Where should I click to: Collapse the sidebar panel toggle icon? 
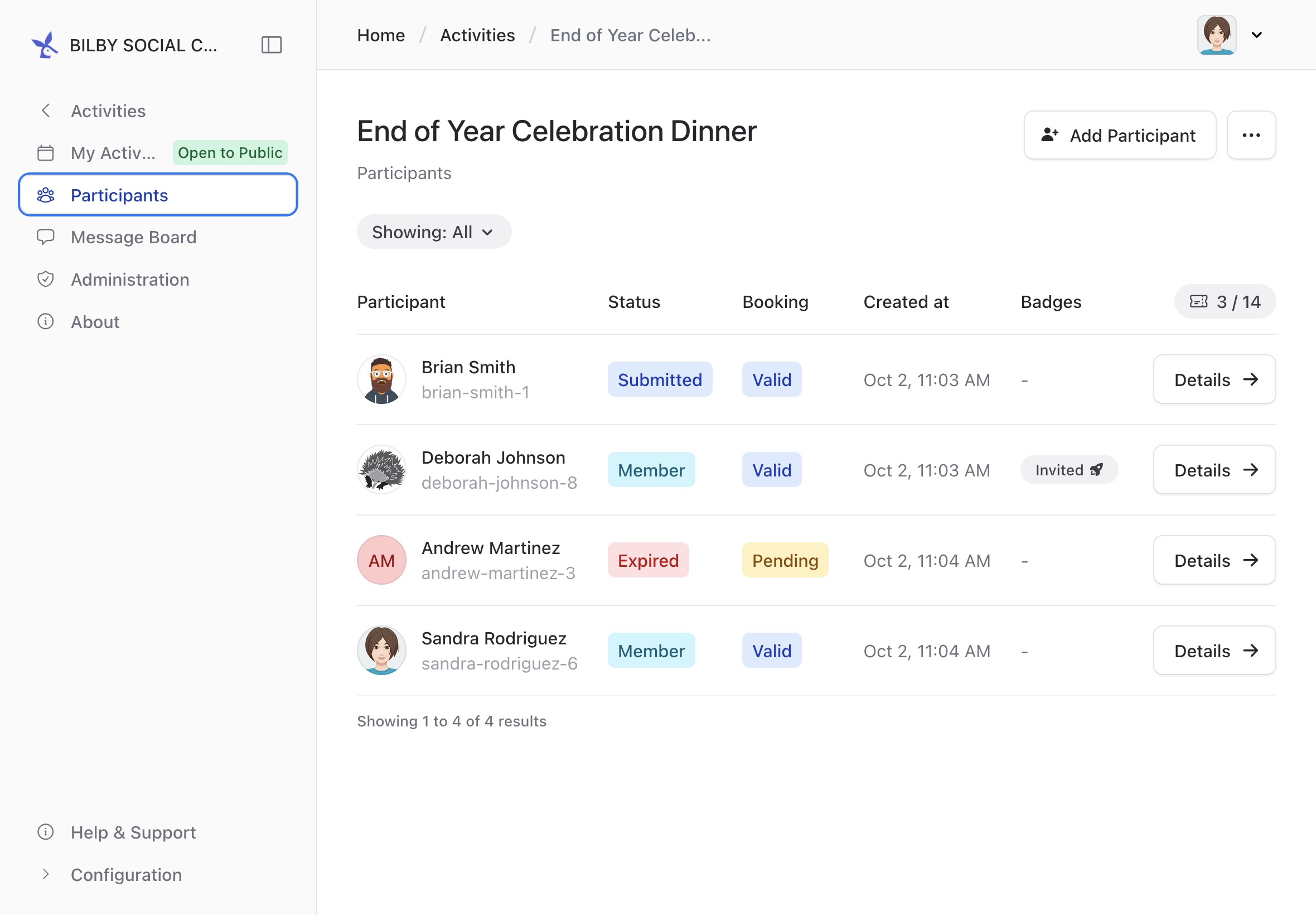point(272,45)
